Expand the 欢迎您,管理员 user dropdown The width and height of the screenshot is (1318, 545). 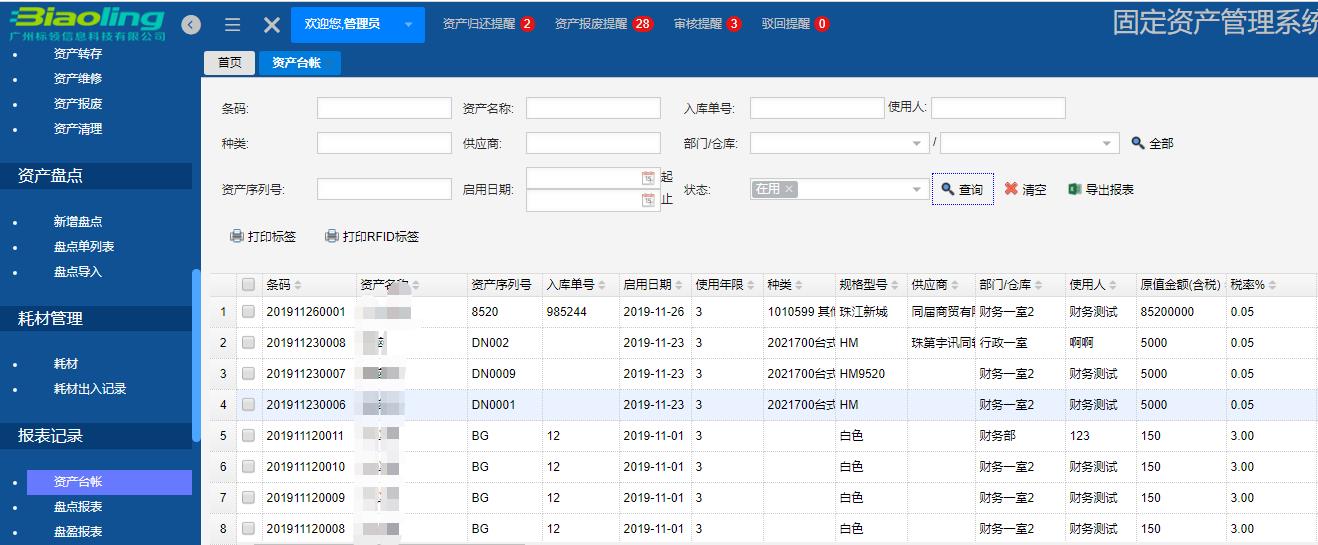pyautogui.click(x=408, y=24)
